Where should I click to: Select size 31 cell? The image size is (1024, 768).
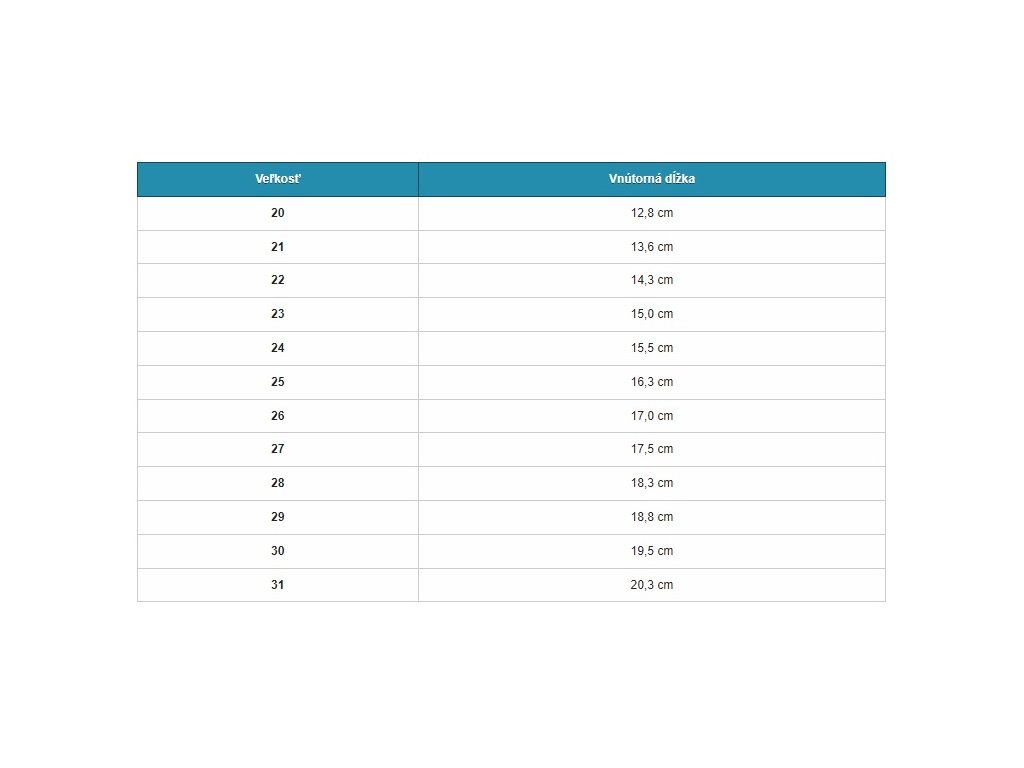coord(278,585)
